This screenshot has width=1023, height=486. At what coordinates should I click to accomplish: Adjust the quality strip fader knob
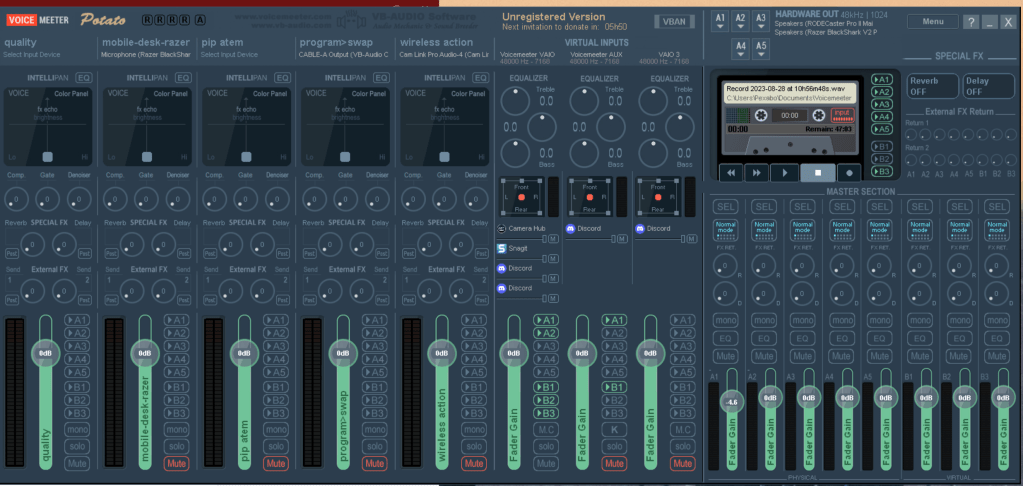tap(45, 353)
